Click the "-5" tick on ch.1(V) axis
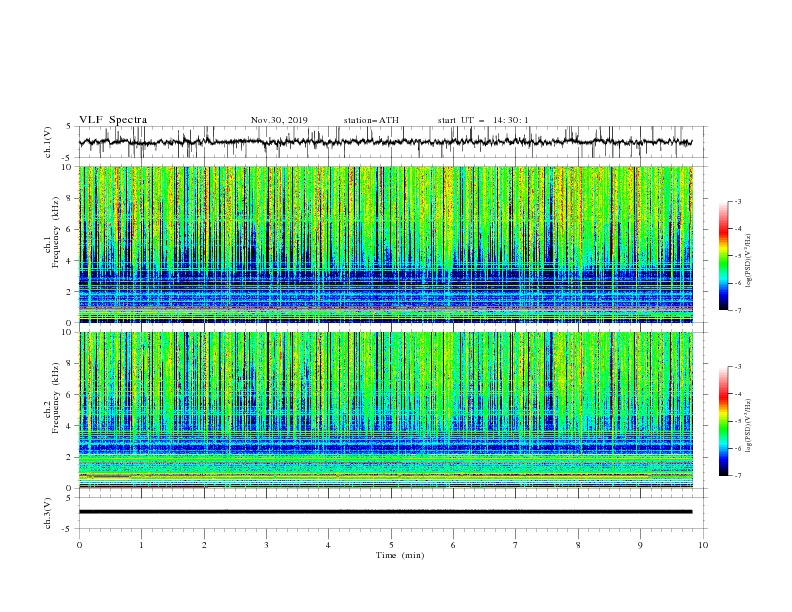 (x=68, y=158)
